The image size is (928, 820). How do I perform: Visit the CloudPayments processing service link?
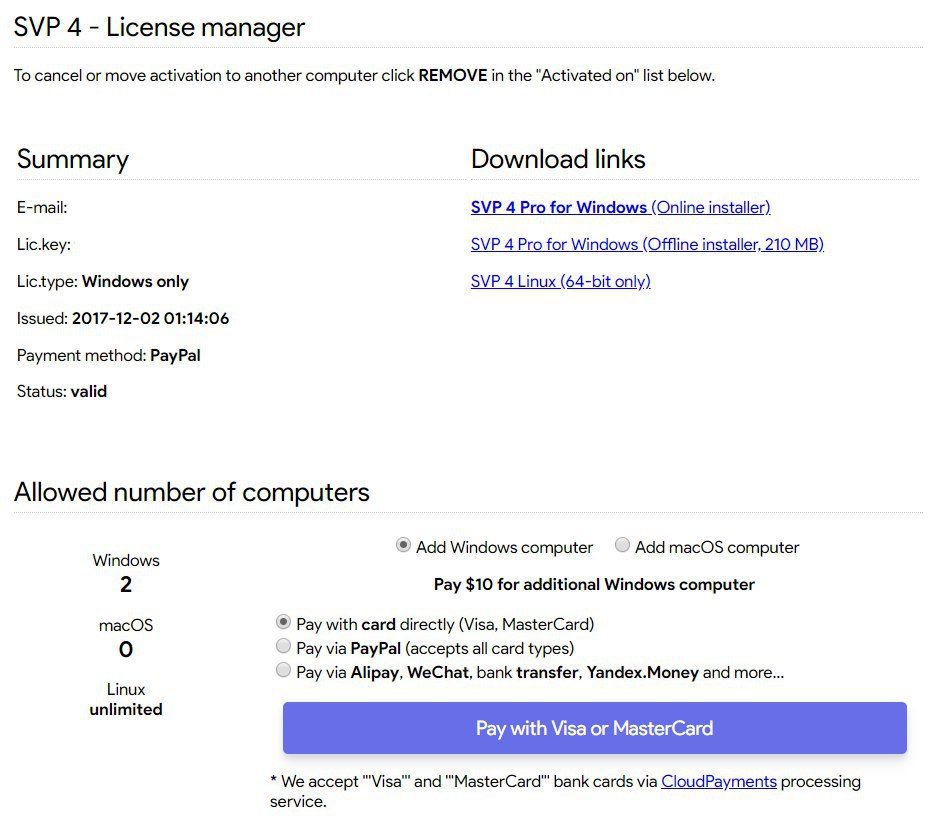click(718, 782)
